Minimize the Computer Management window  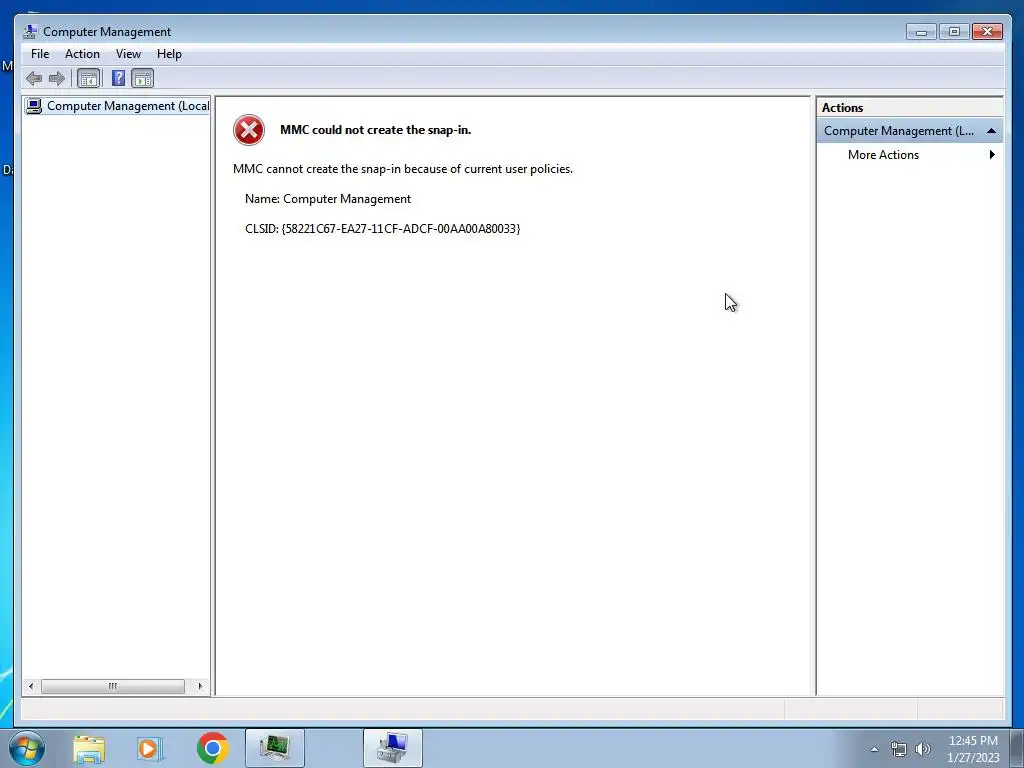(x=921, y=31)
